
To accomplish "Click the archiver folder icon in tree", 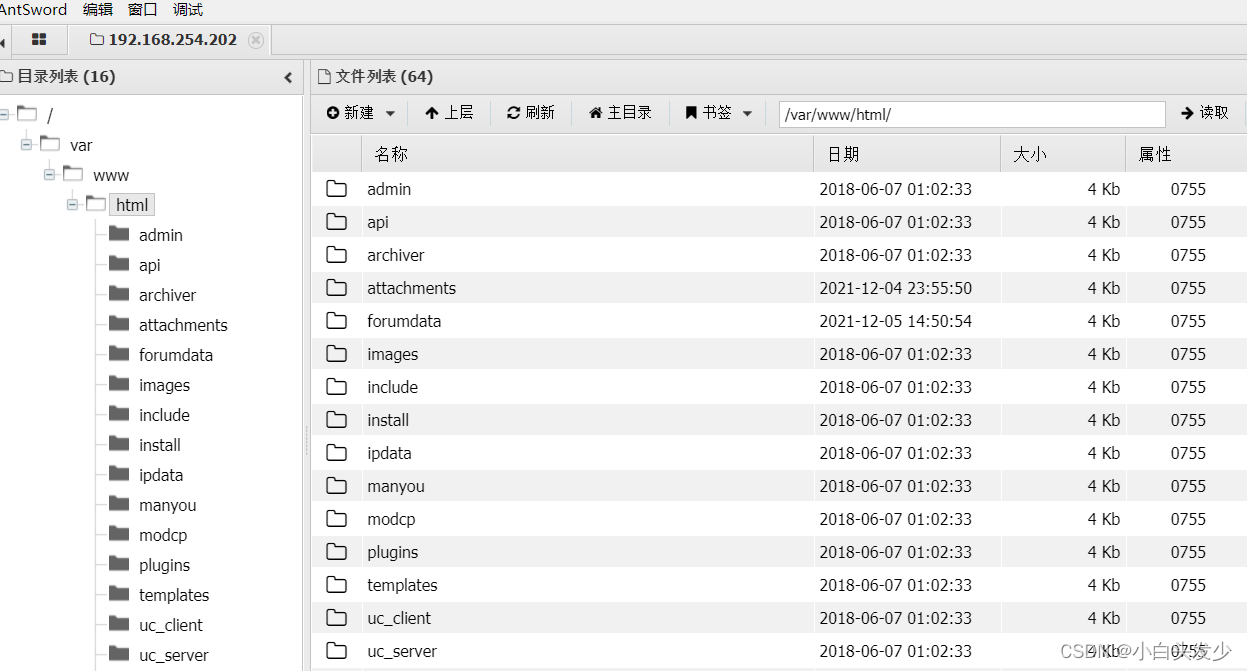I will (119, 294).
